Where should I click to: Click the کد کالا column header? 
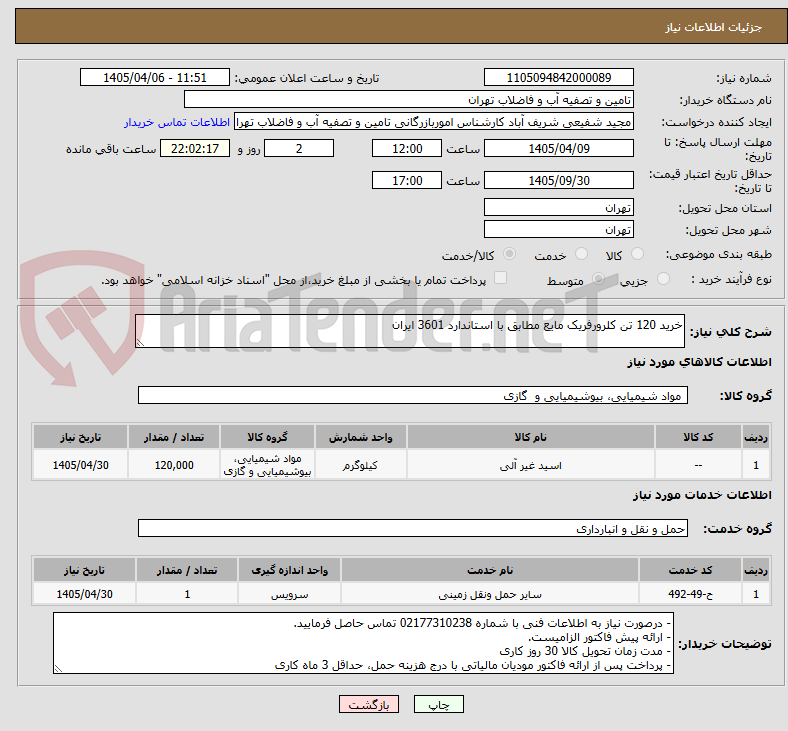point(698,437)
